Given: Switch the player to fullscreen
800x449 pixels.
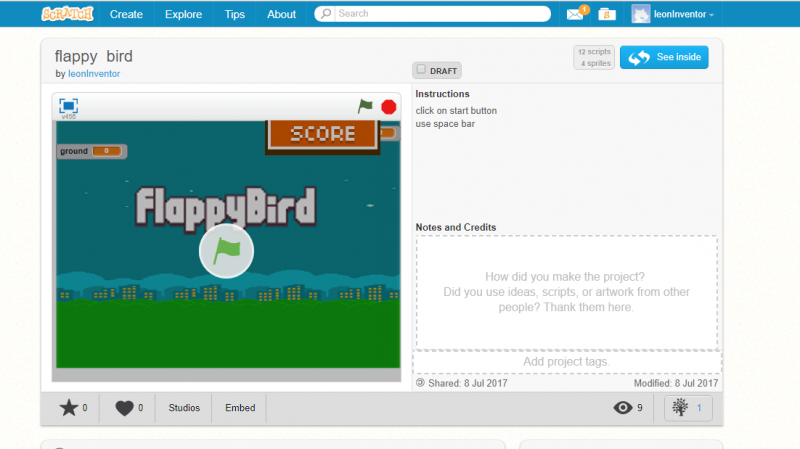Looking at the screenshot, I should pos(68,106).
